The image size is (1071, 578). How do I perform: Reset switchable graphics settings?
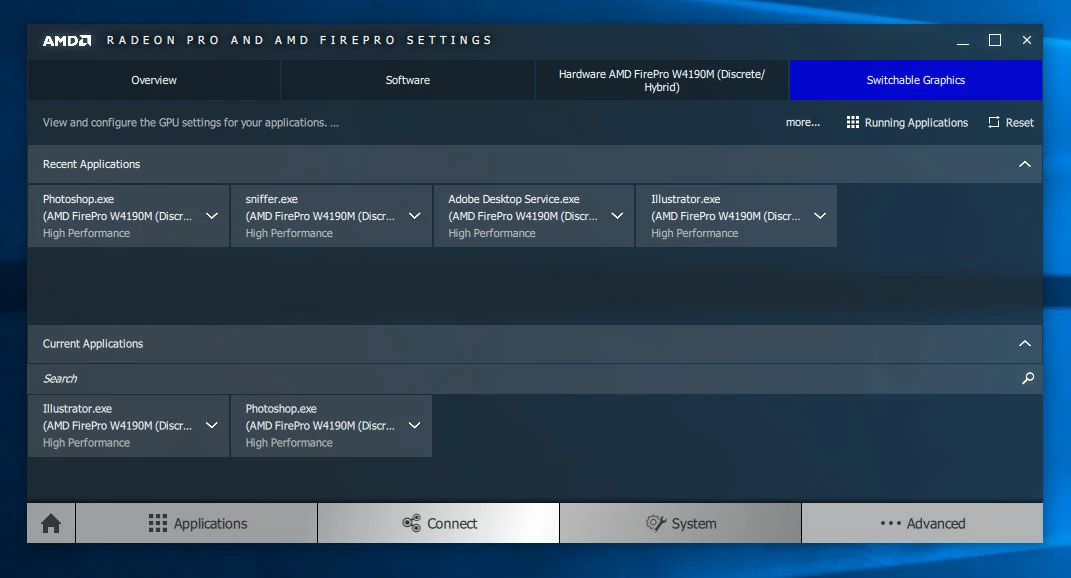pos(1011,122)
